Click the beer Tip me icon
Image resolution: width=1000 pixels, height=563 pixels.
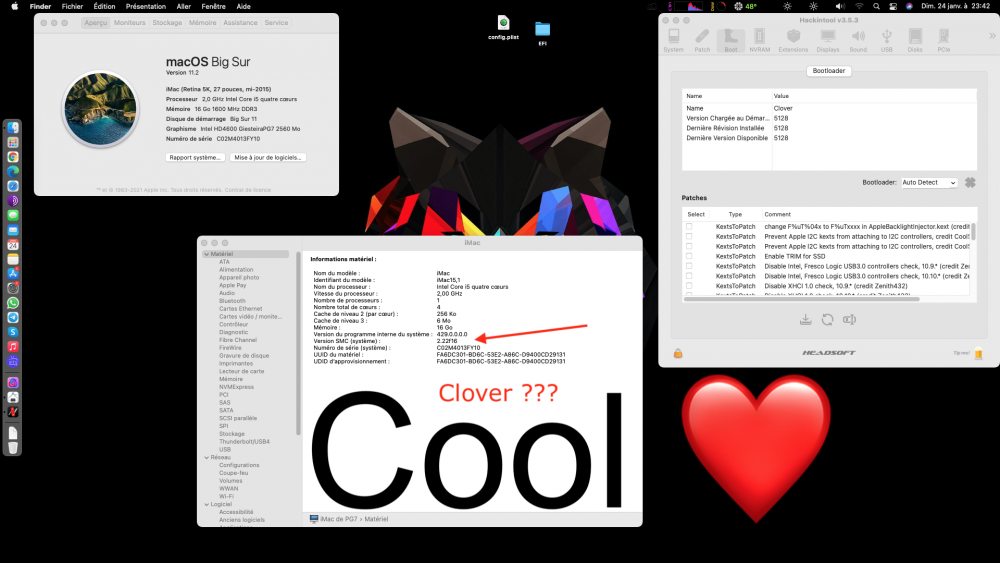[978, 353]
